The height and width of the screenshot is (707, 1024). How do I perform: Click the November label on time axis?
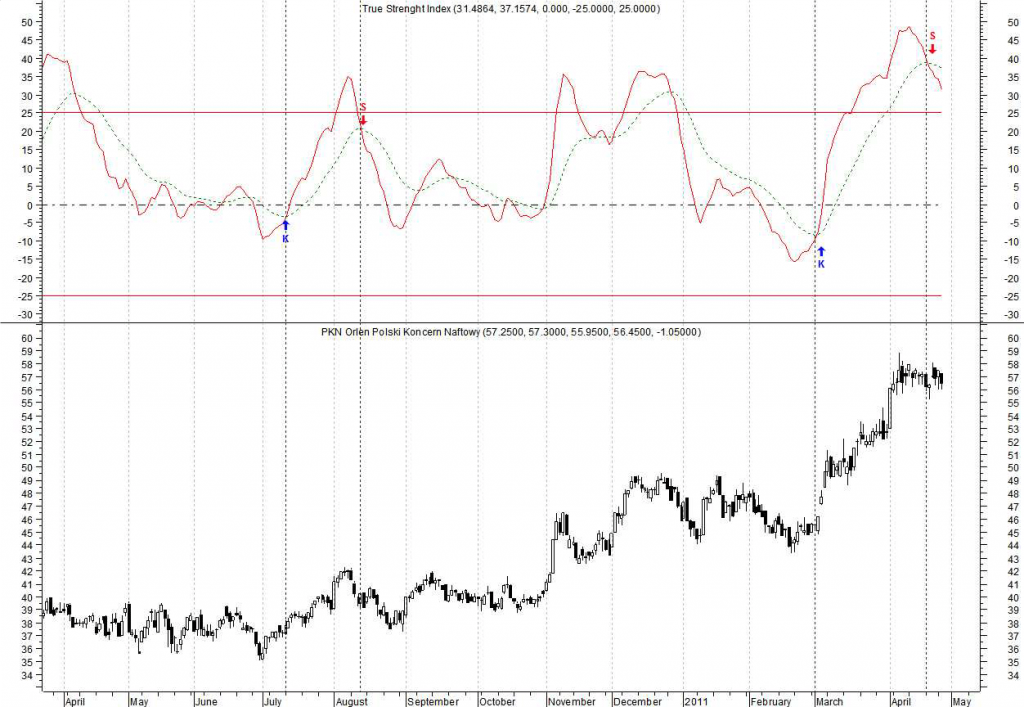tap(573, 700)
